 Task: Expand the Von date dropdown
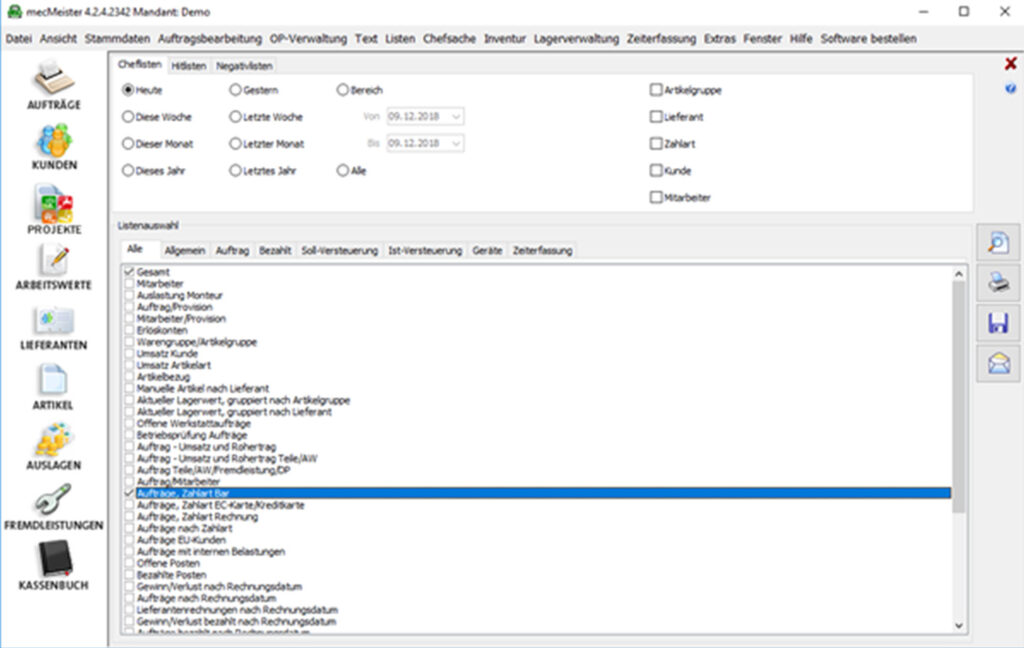[x=456, y=117]
